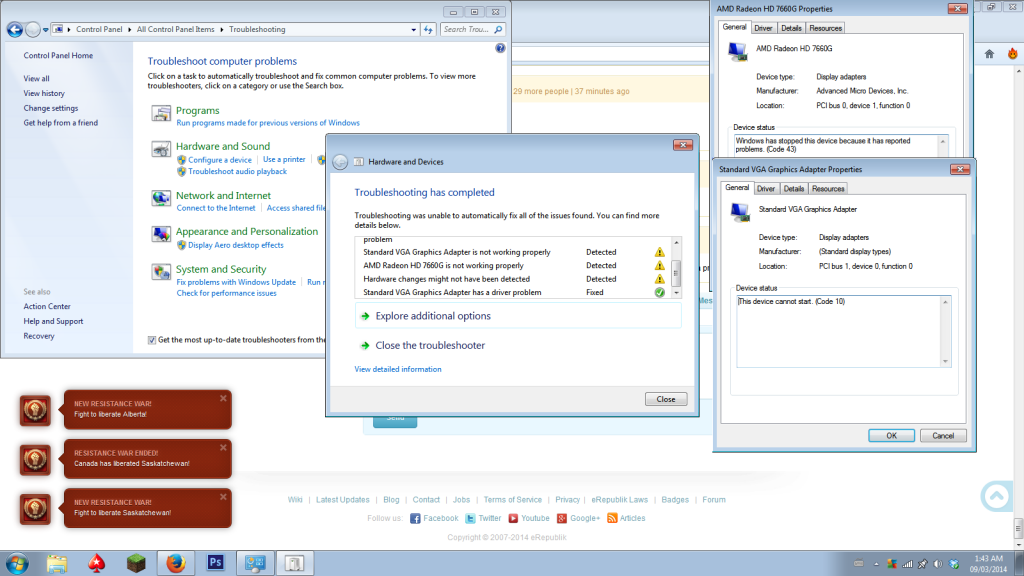Image resolution: width=1024 pixels, height=576 pixels.
Task: Click Fix problems with Windows Update link
Action: pyautogui.click(x=236, y=282)
